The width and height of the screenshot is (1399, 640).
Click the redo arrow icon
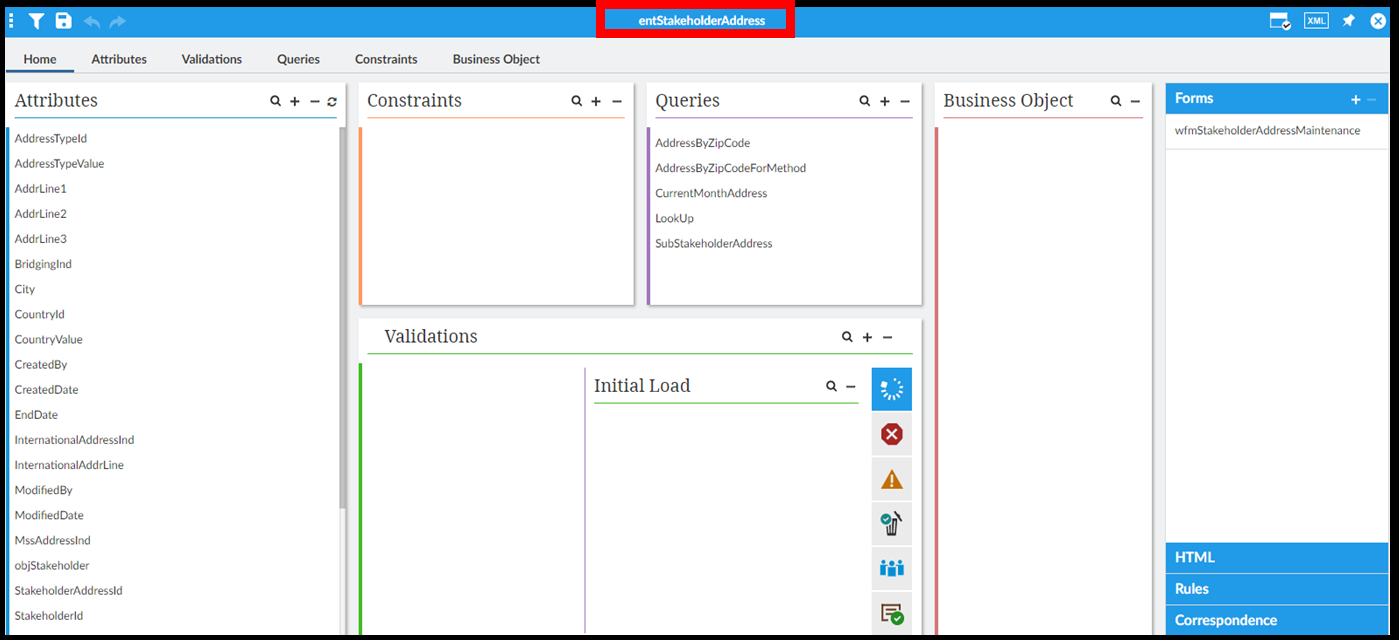coord(118,21)
